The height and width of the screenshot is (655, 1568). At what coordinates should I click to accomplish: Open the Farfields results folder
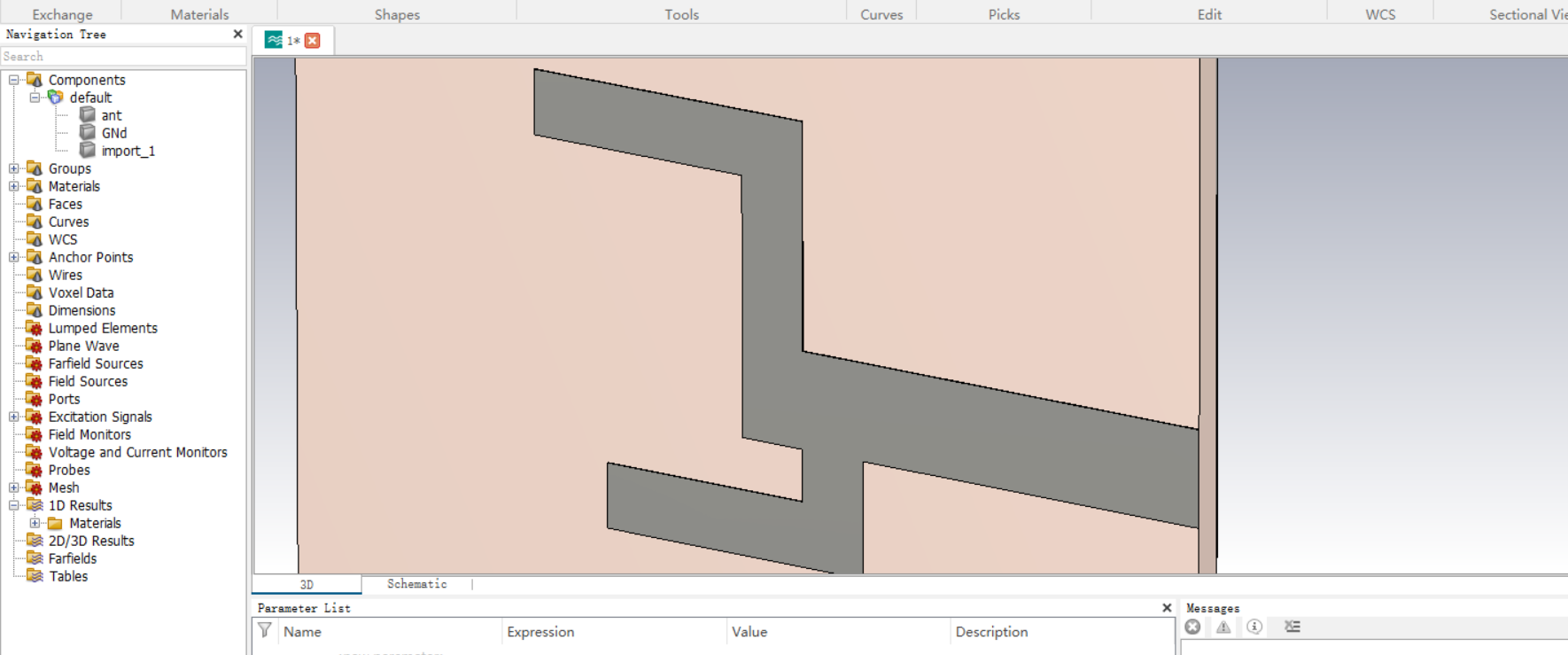73,558
